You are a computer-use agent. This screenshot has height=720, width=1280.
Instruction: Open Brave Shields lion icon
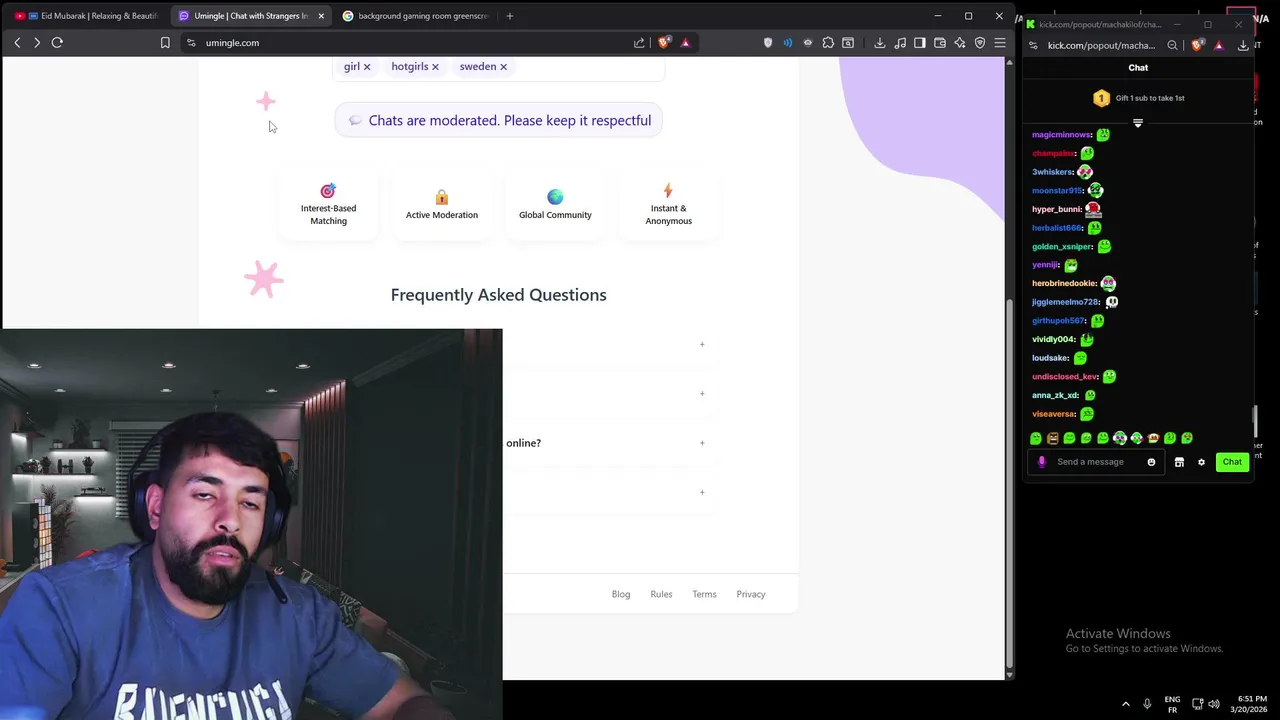coord(665,43)
